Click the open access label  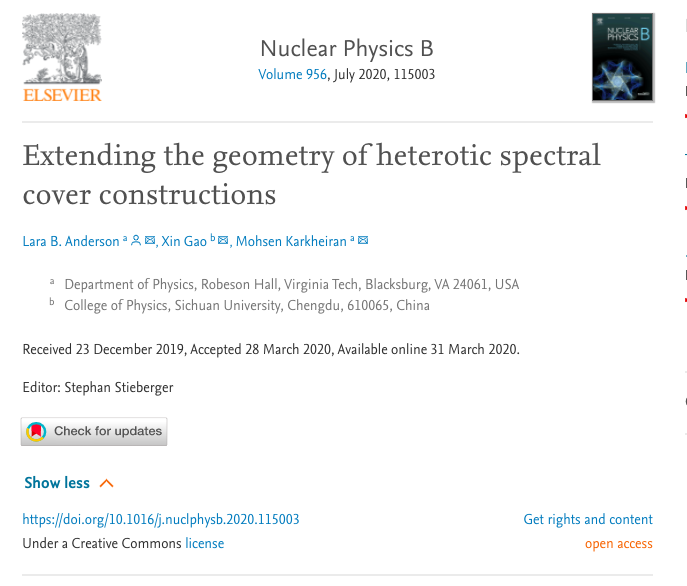point(618,544)
